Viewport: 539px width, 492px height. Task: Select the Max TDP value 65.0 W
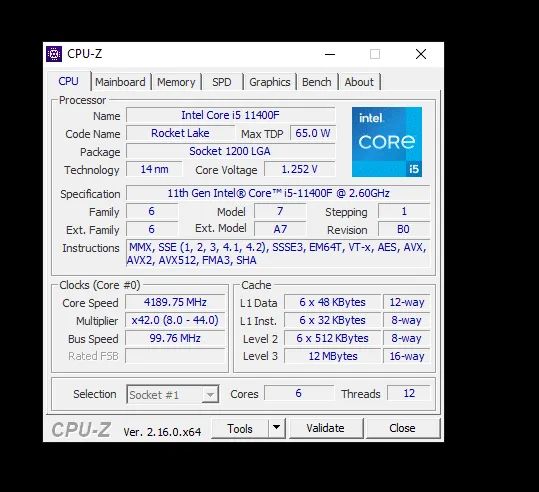[313, 133]
